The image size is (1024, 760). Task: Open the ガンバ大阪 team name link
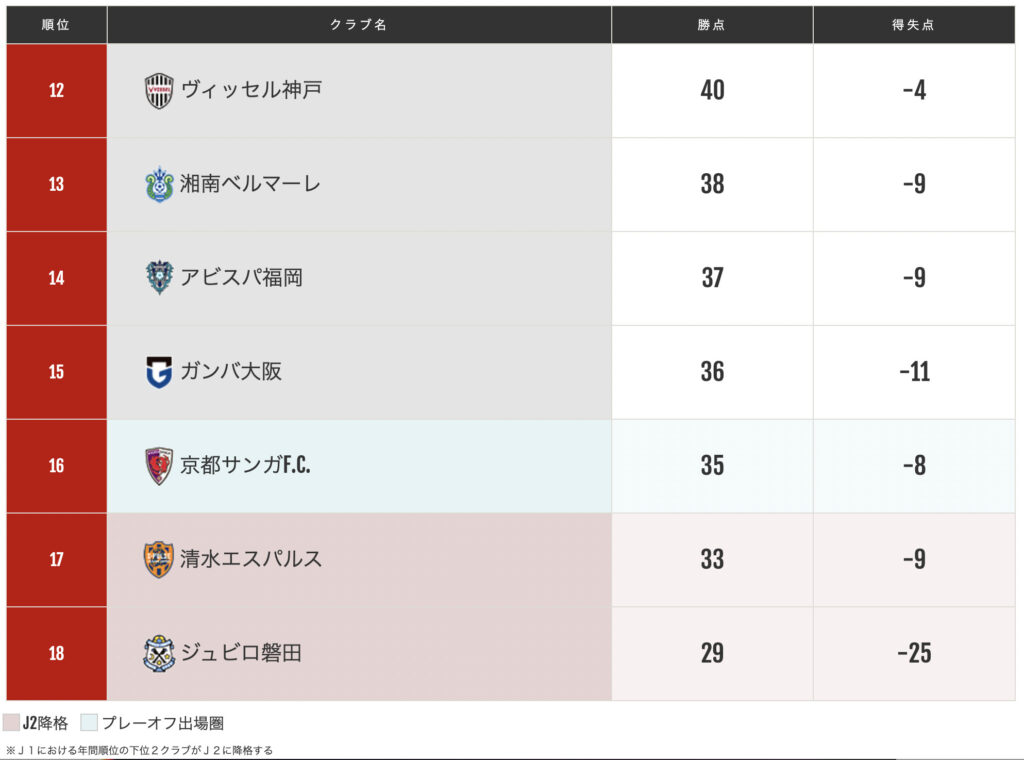(x=231, y=372)
